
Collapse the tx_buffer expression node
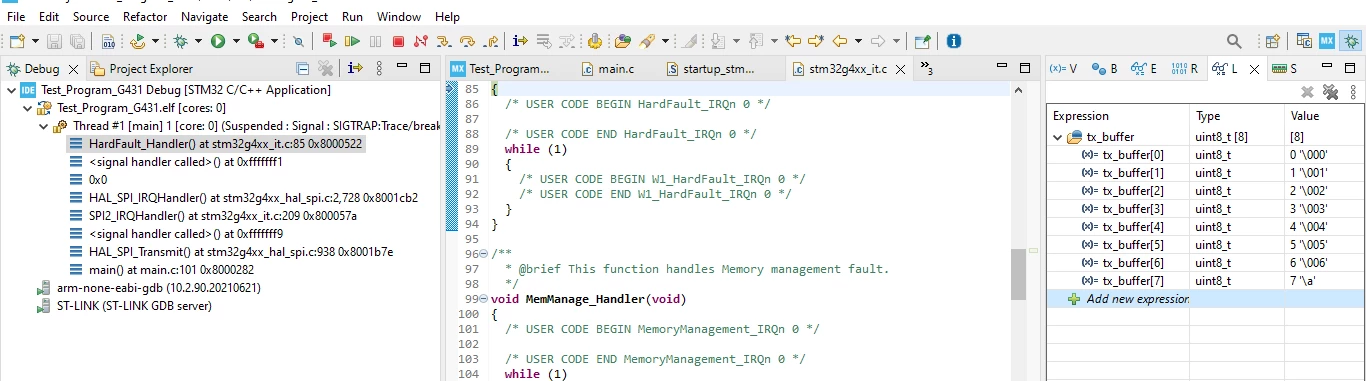pyautogui.click(x=1059, y=137)
